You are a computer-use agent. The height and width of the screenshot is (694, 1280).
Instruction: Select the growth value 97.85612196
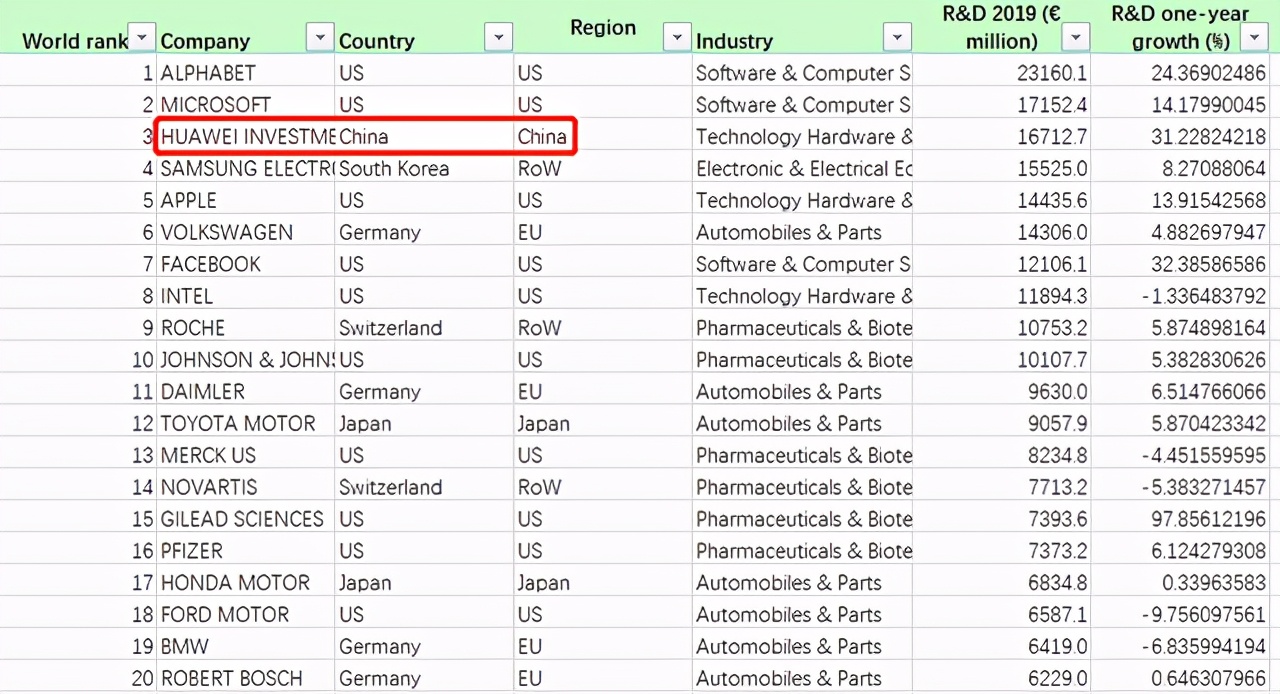point(1181,520)
